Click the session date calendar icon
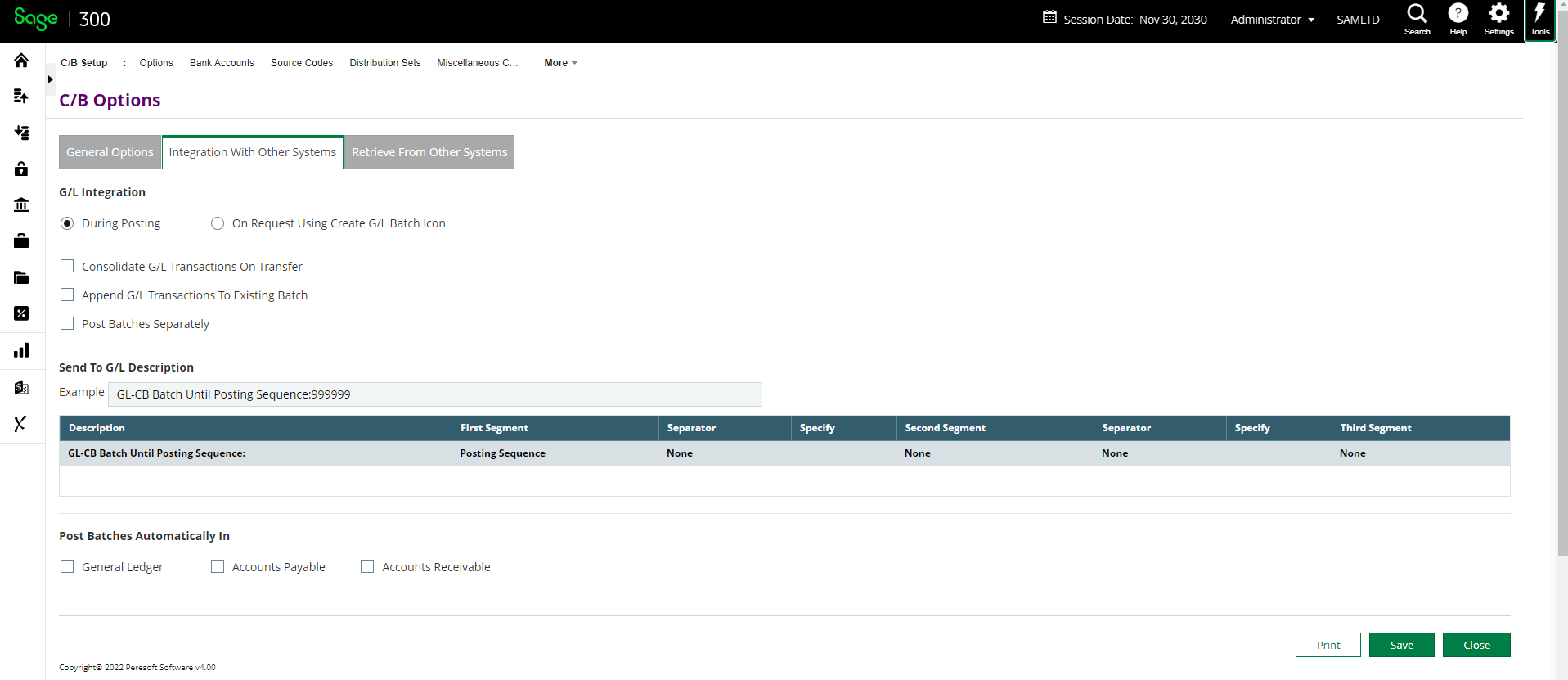This screenshot has width=1568, height=680. [x=1049, y=17]
